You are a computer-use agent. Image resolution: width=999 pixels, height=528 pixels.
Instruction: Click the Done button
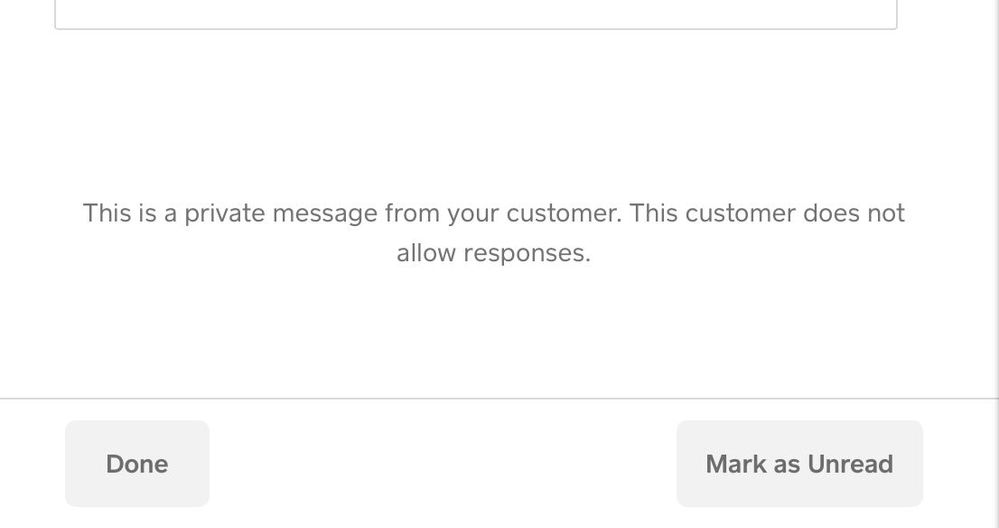(137, 464)
